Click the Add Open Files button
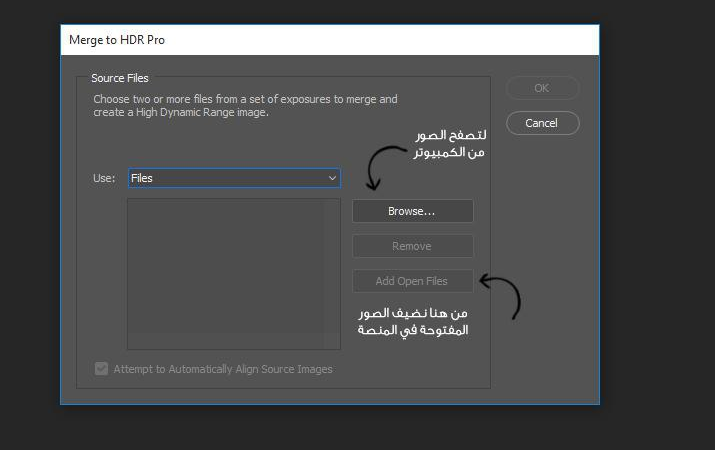Image resolution: width=715 pixels, height=450 pixels. coord(413,281)
